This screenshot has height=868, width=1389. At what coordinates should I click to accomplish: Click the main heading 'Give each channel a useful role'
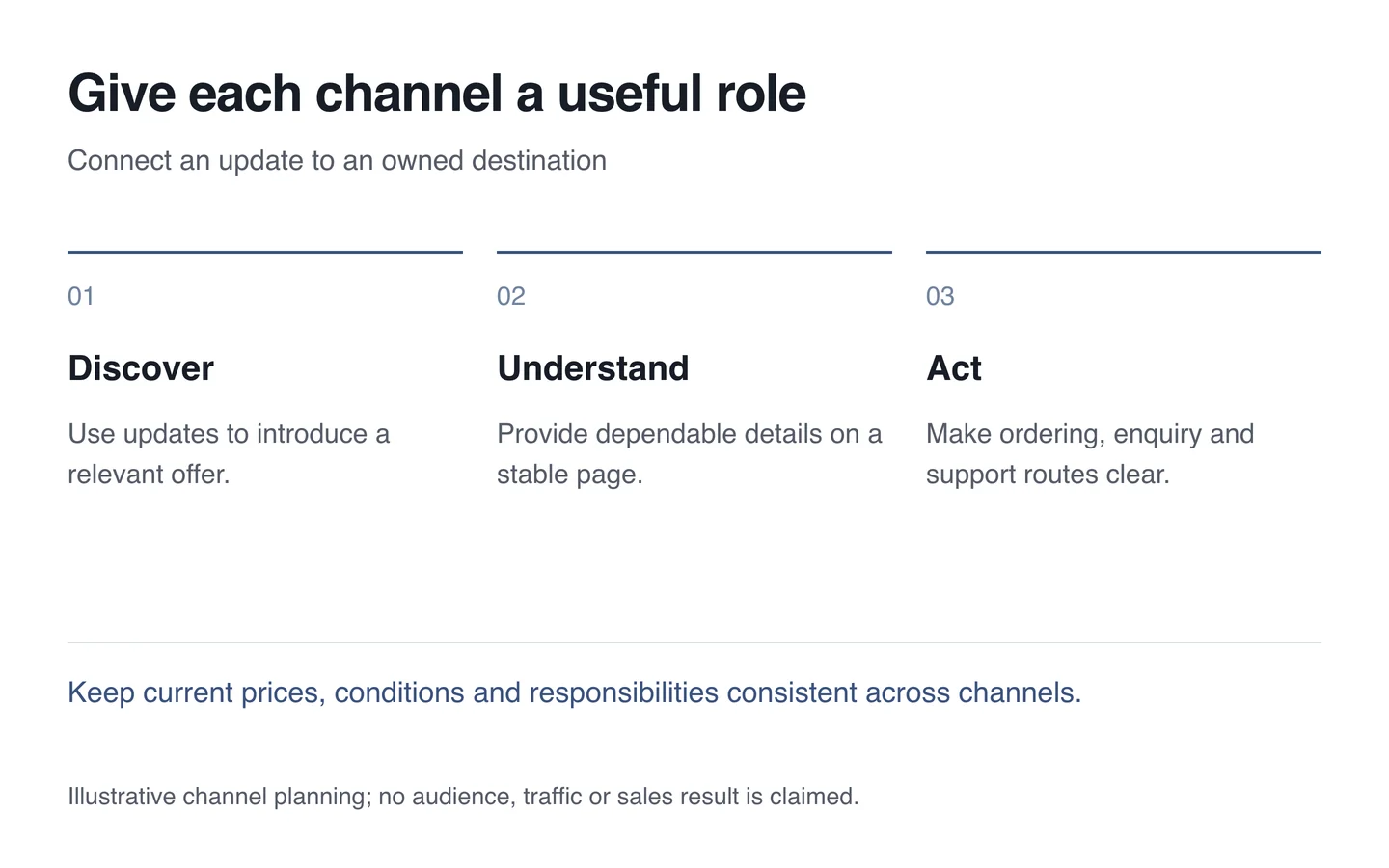tap(437, 94)
